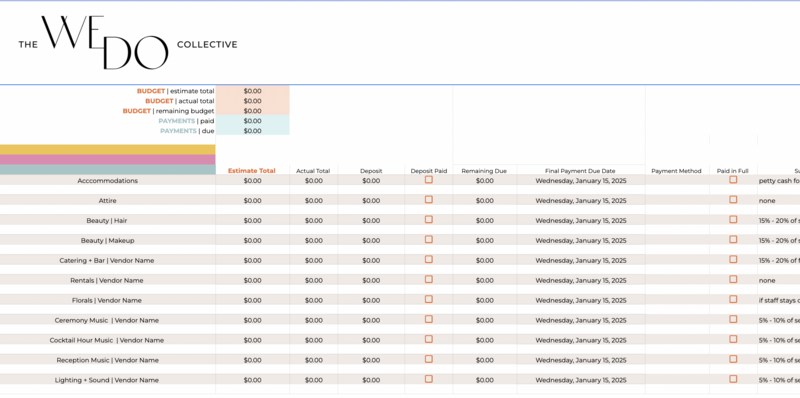This screenshot has width=800, height=398.
Task: Select the Attire row label
Action: (108, 201)
